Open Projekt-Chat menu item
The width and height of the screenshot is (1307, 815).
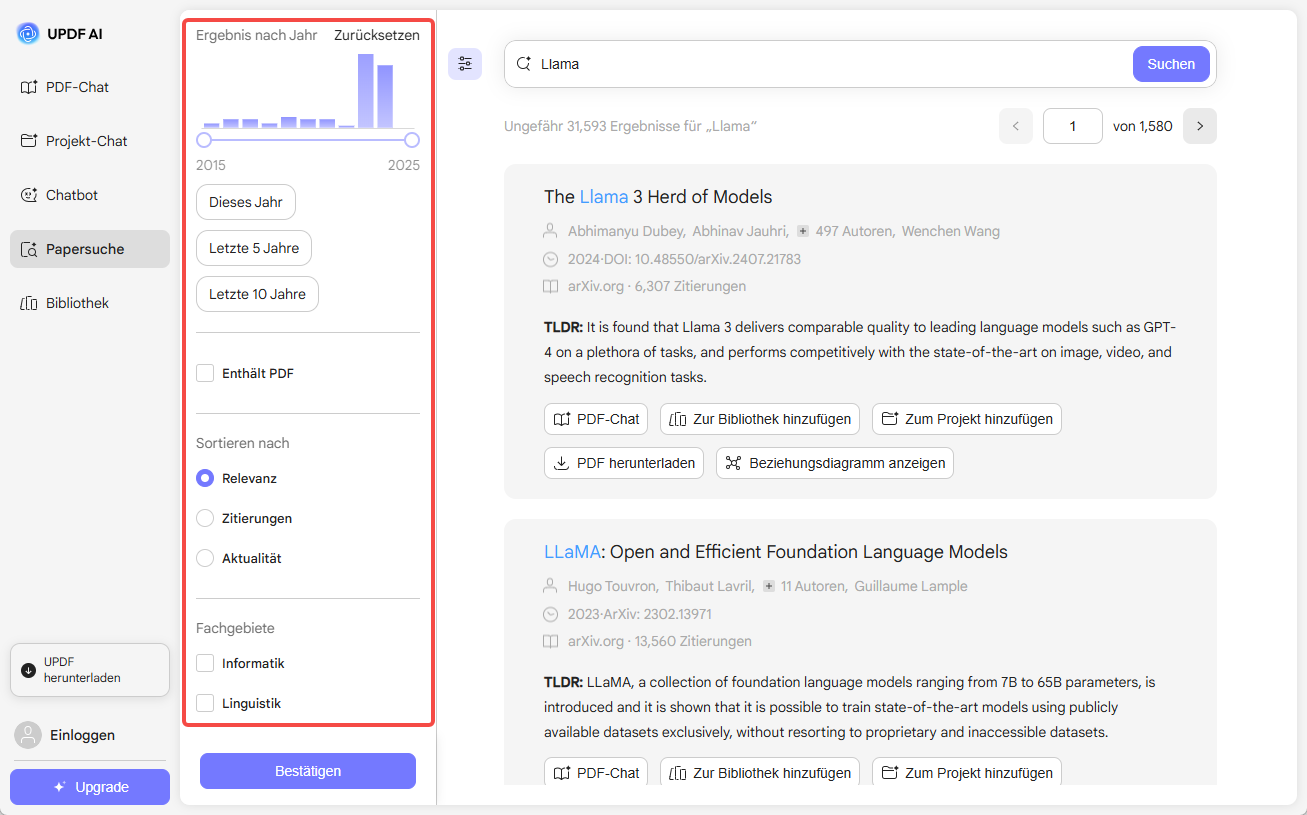(90, 141)
